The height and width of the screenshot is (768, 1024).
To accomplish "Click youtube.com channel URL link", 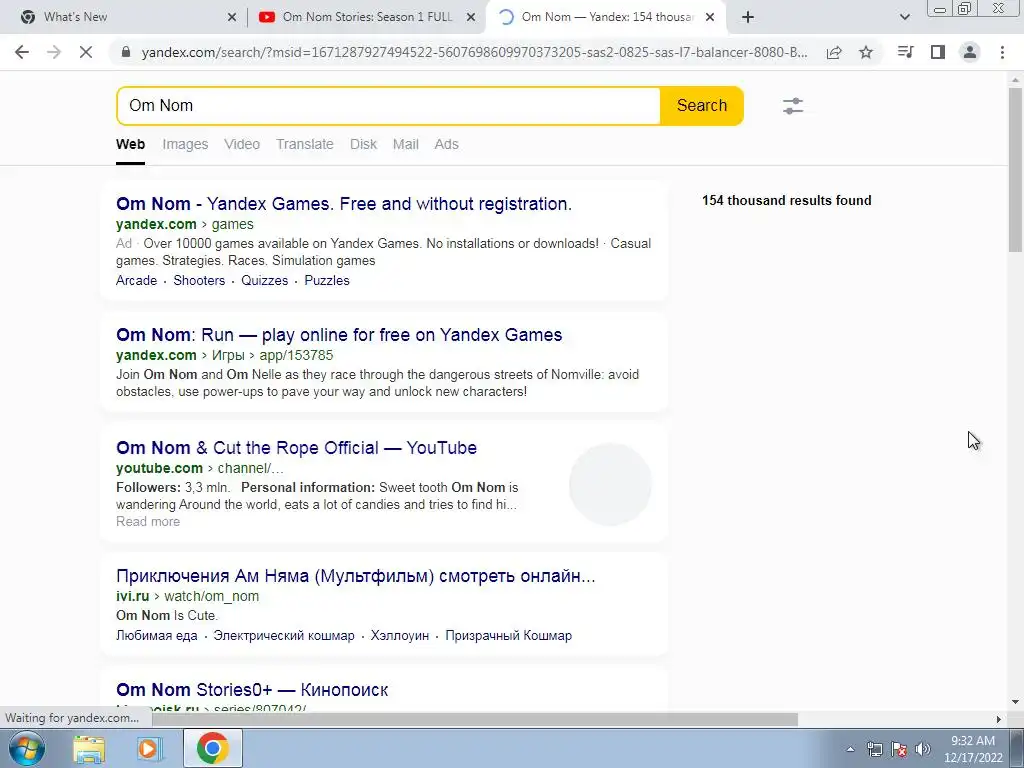I will 200,468.
